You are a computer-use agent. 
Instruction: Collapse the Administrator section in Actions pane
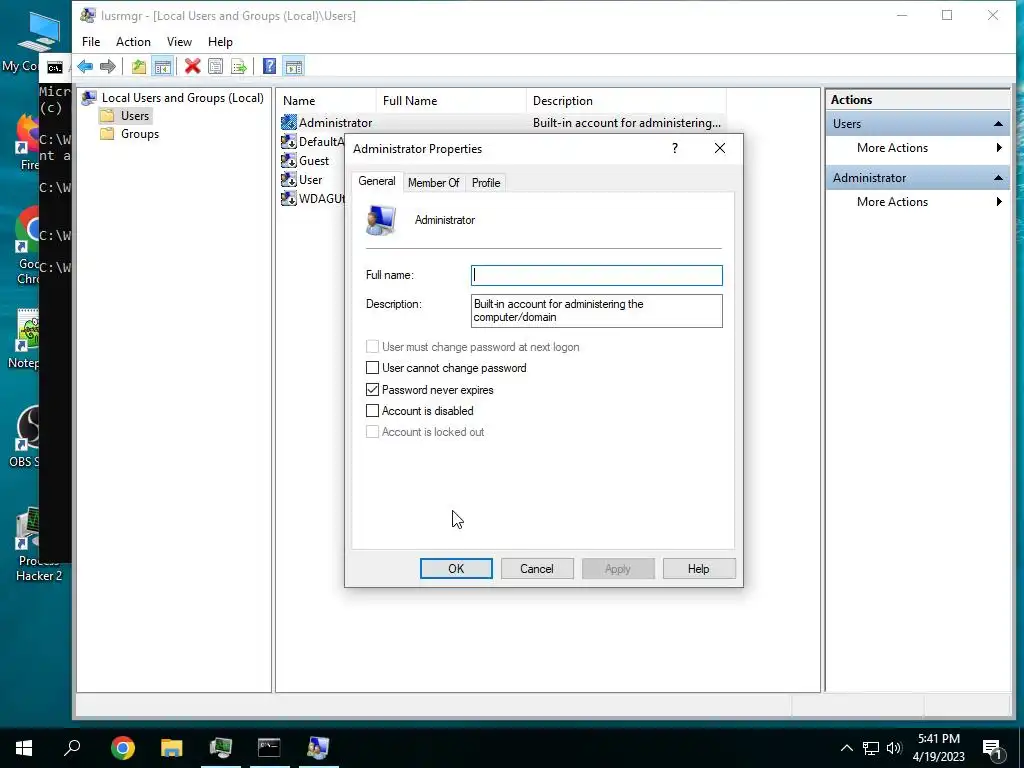[998, 178]
